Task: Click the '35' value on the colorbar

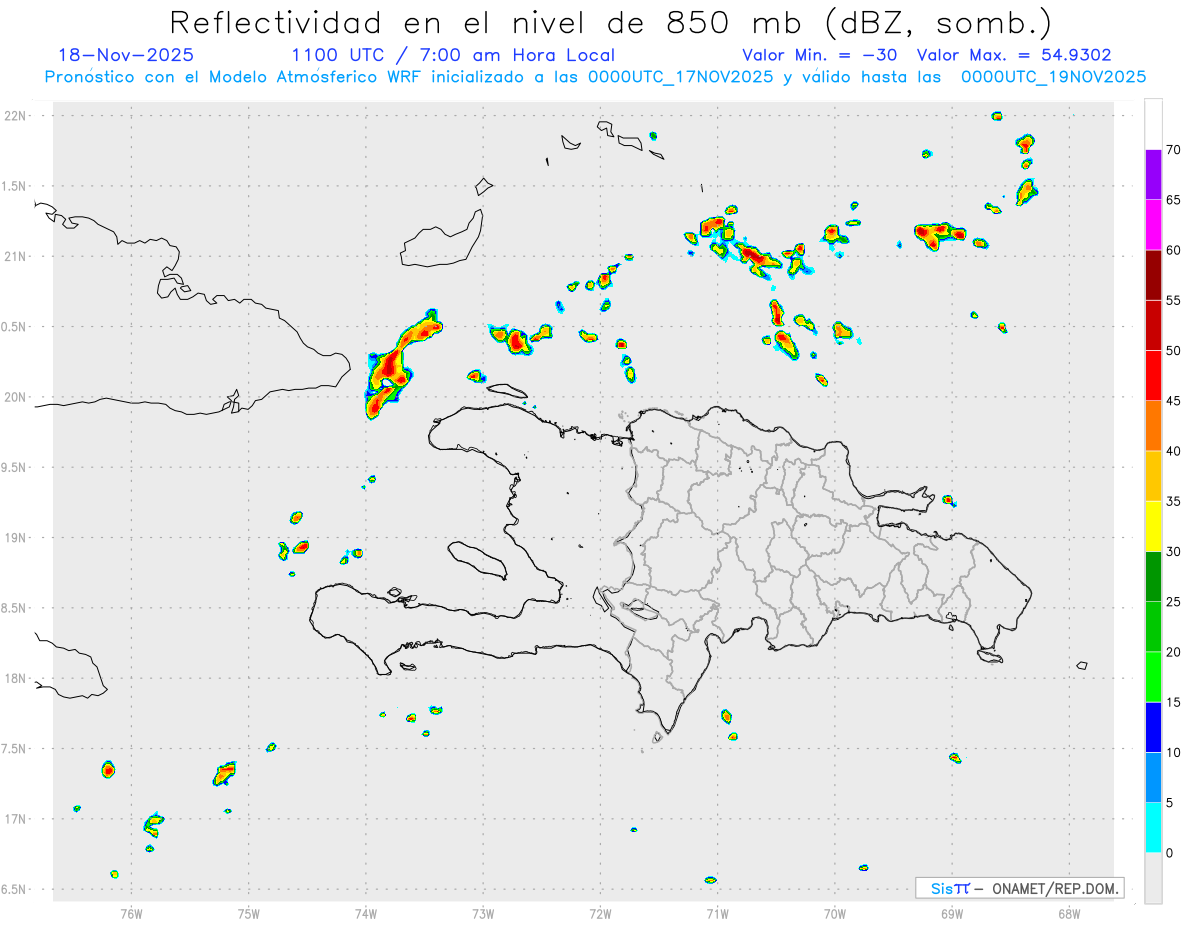Action: point(1174,501)
